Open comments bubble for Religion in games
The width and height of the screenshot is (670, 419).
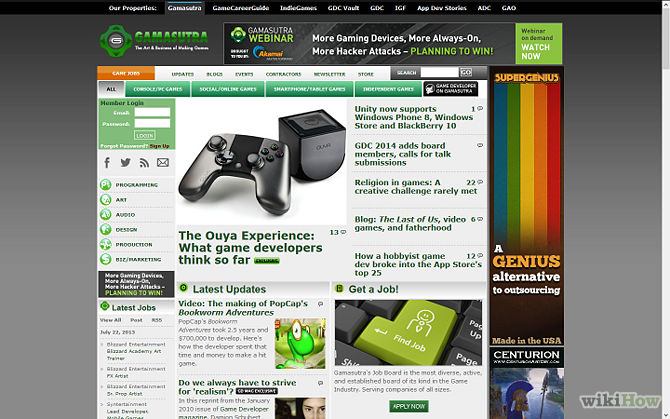pos(480,182)
